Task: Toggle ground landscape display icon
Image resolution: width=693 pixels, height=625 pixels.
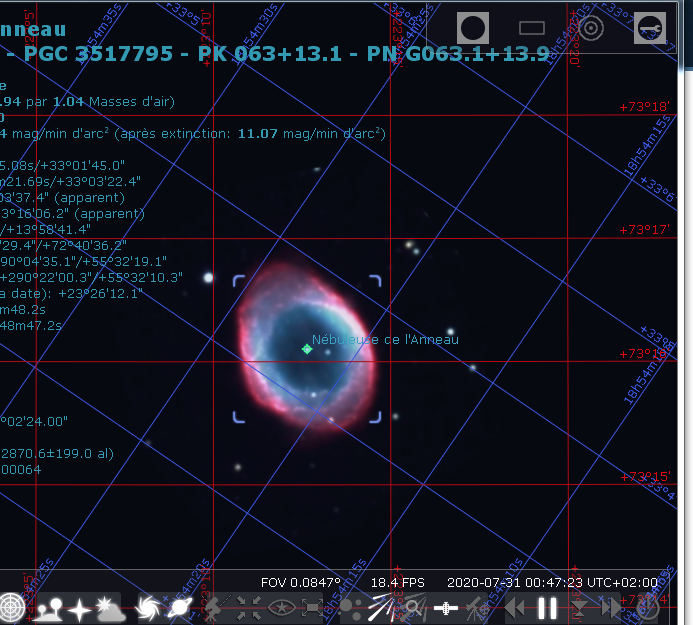Action: pos(49,609)
